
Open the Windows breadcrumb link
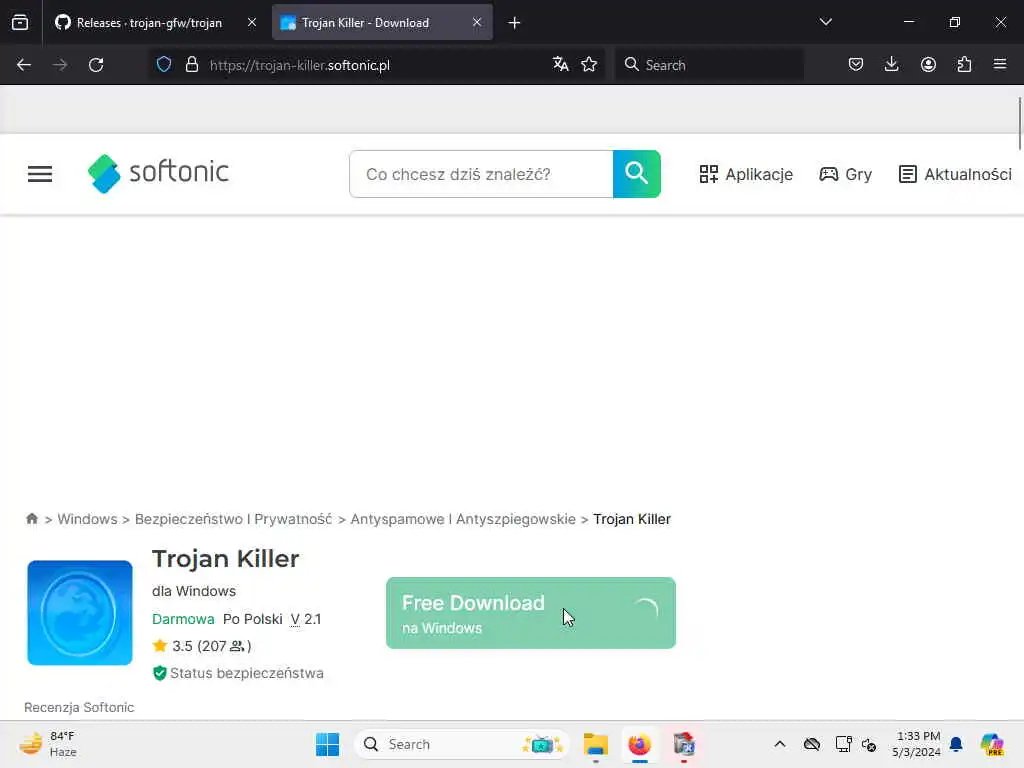(x=88, y=519)
